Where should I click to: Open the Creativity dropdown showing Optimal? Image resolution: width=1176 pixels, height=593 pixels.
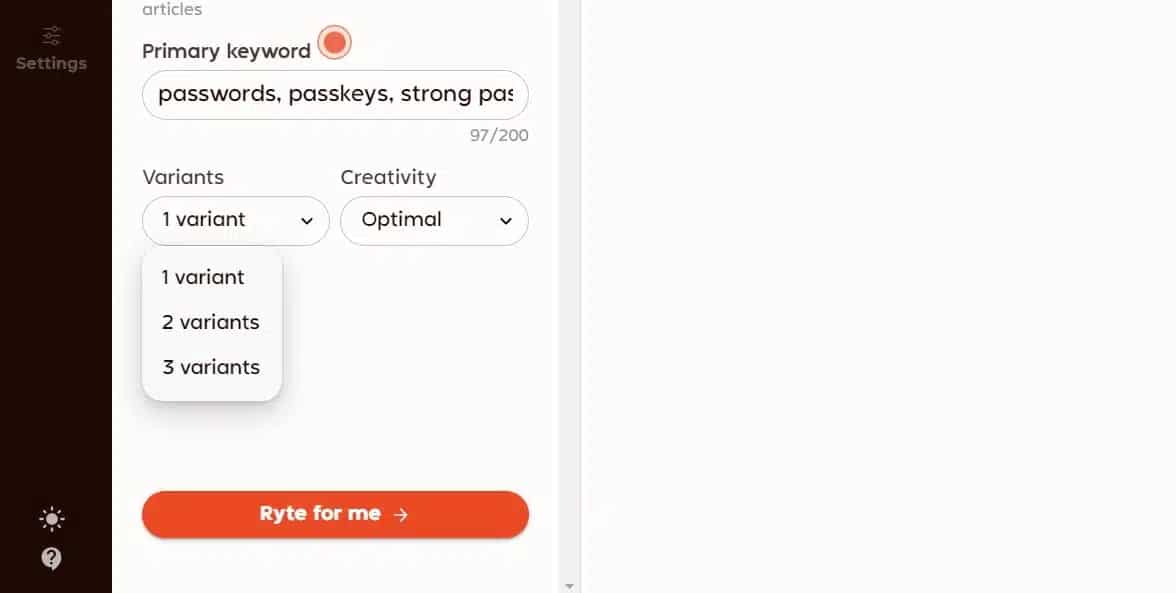tap(434, 220)
